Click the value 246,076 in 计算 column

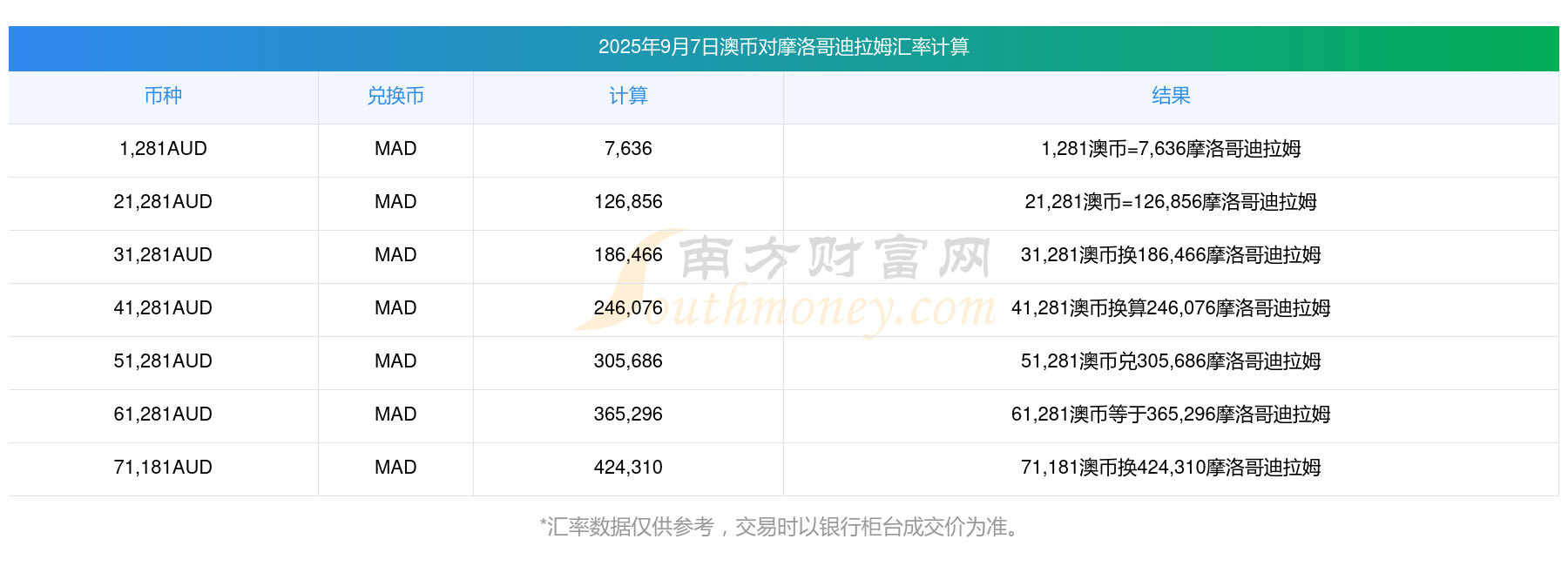click(x=628, y=308)
